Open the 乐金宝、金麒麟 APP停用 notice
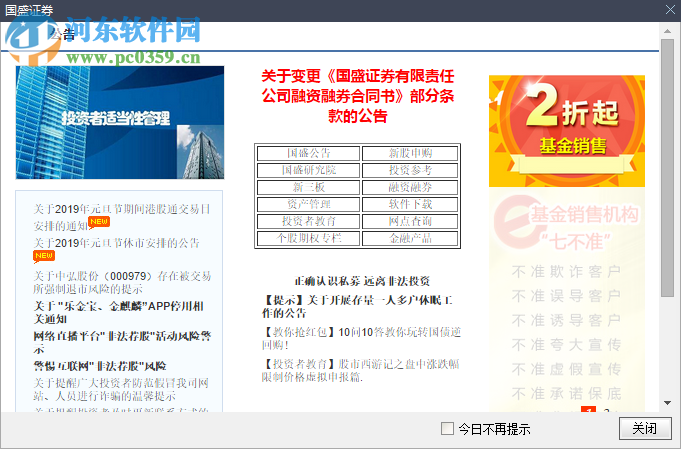 click(119, 312)
